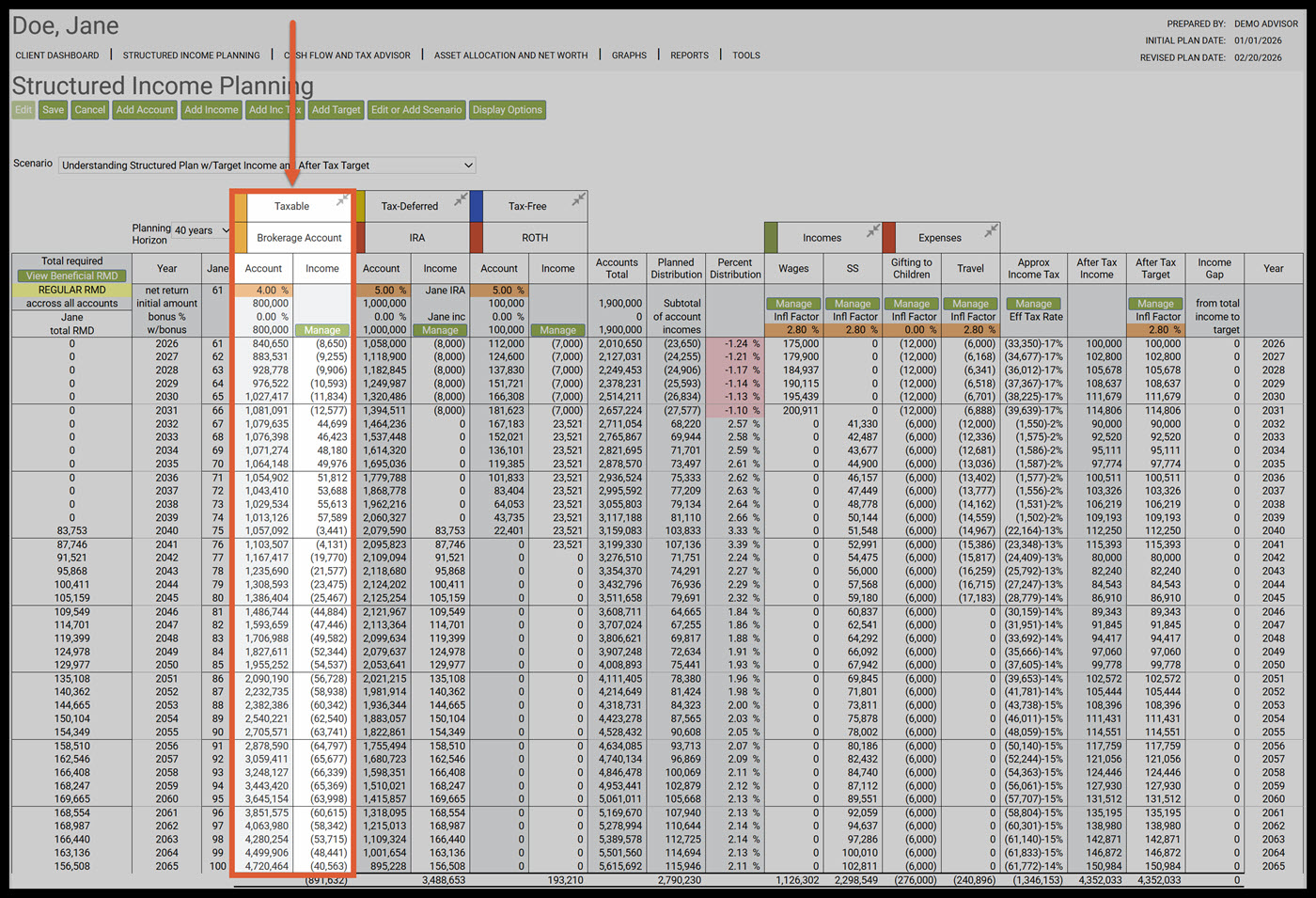Click the Incomes green color swatch
1316x898 pixels.
772,238
